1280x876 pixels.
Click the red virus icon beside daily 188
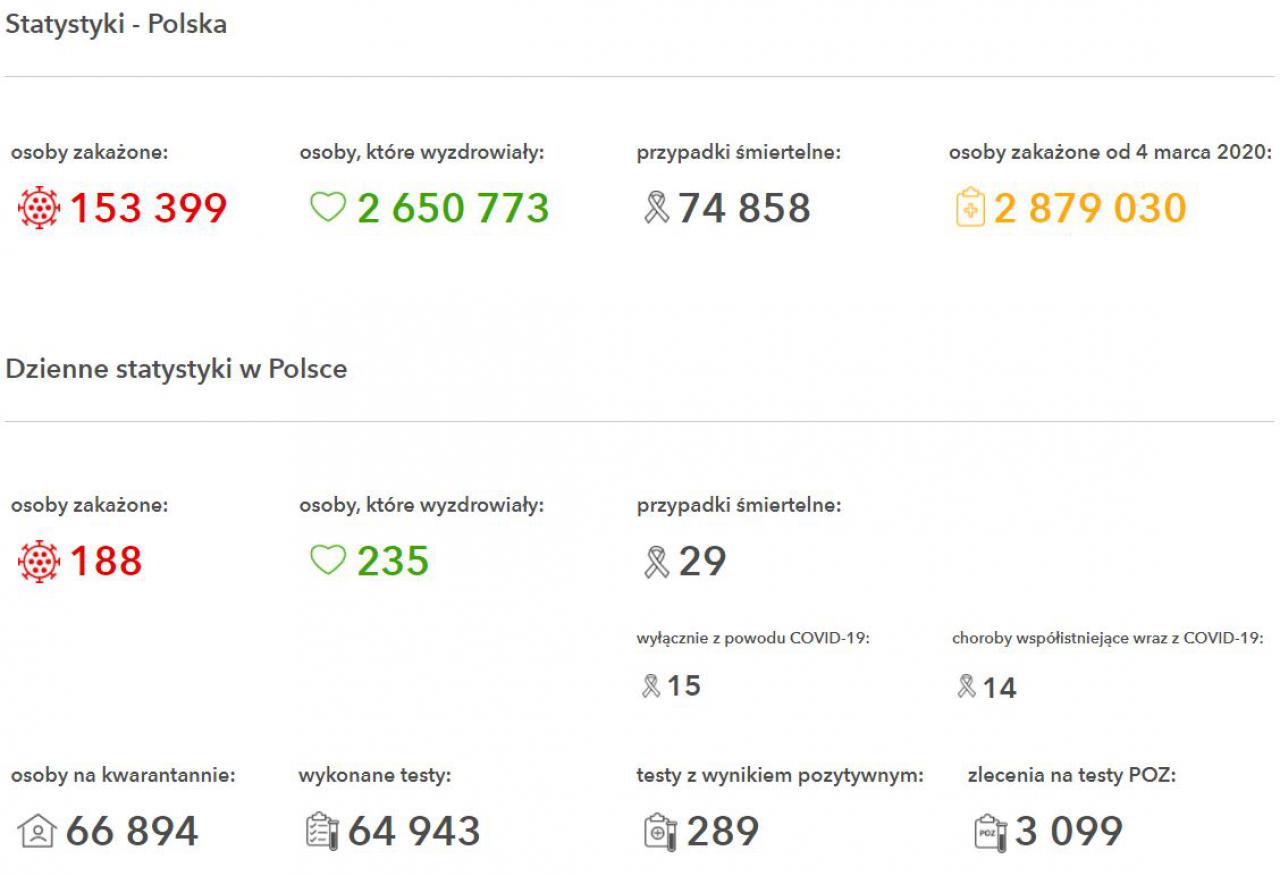click(39, 561)
